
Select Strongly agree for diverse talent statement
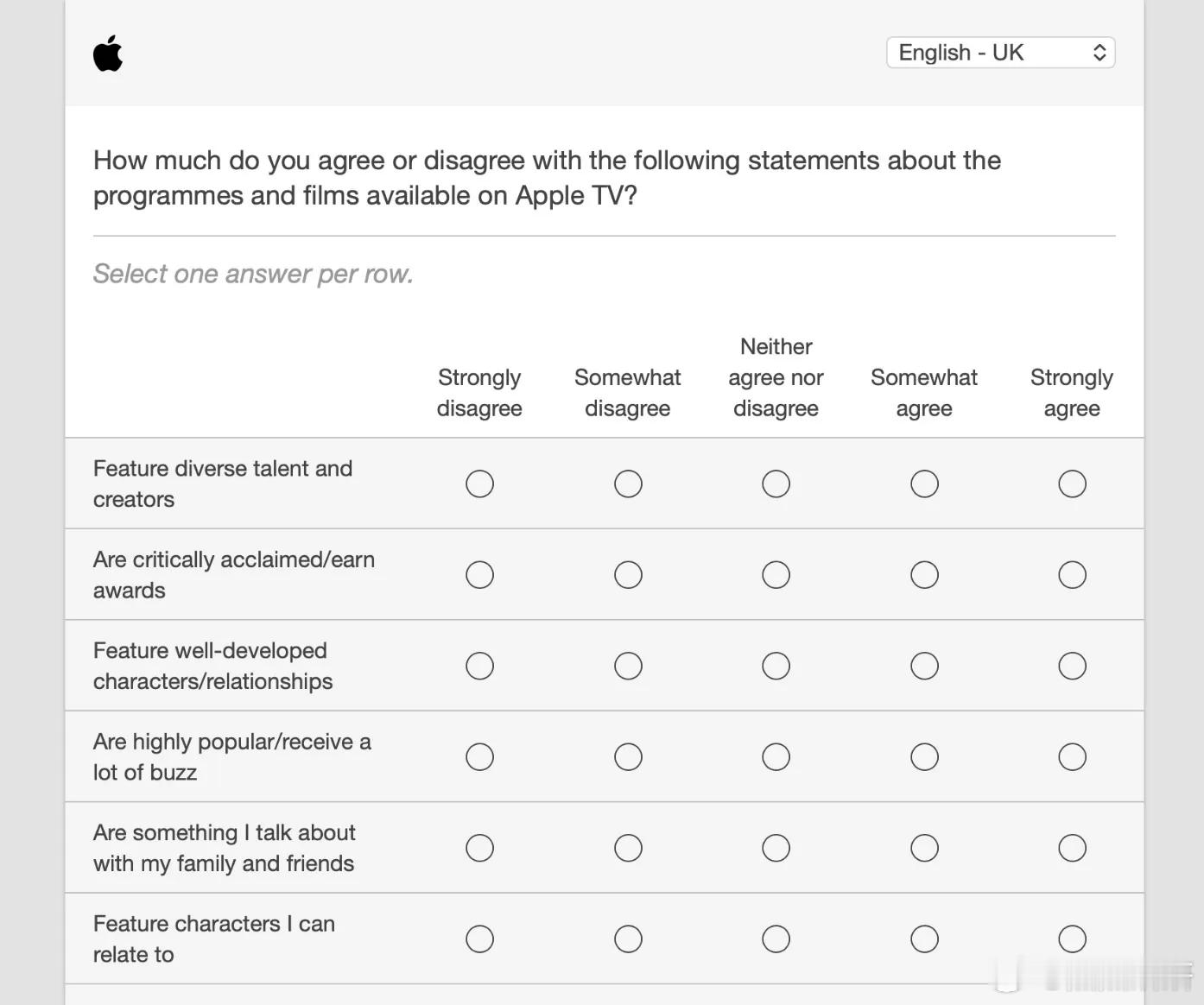click(1072, 484)
